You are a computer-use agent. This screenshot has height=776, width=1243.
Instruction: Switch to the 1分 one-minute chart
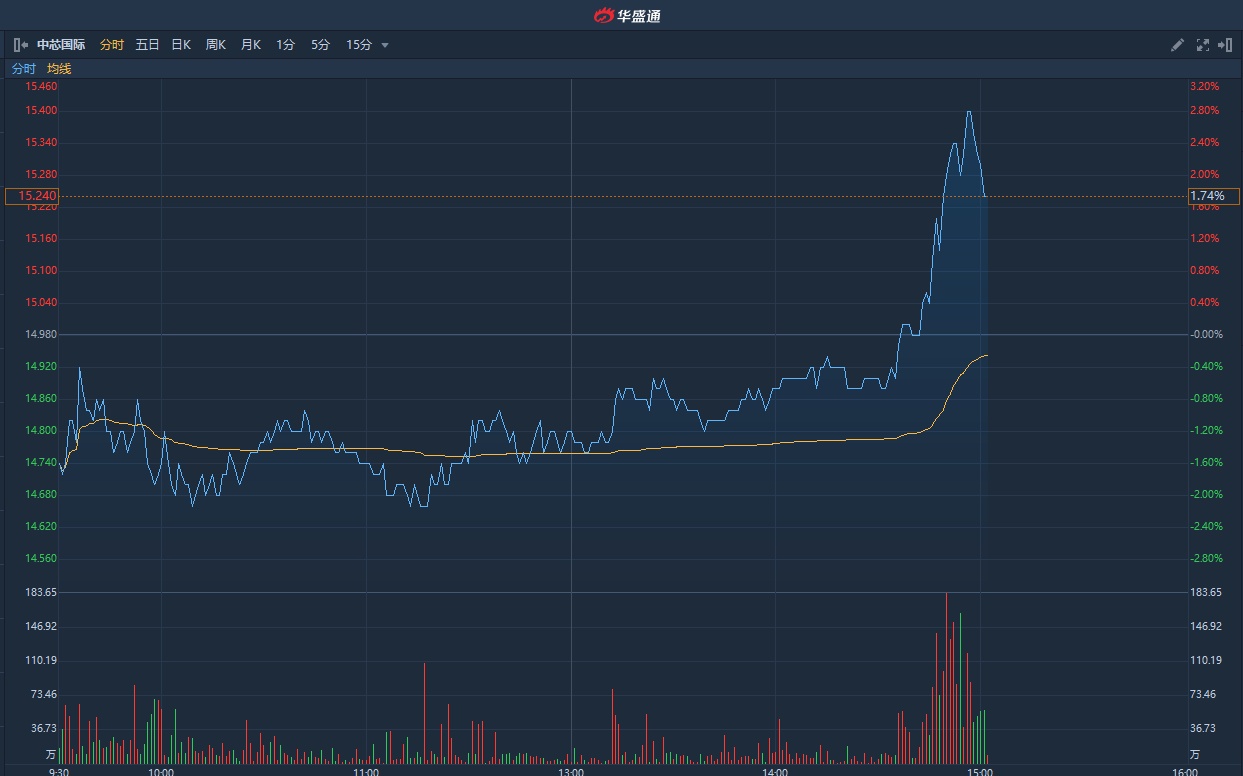click(286, 45)
